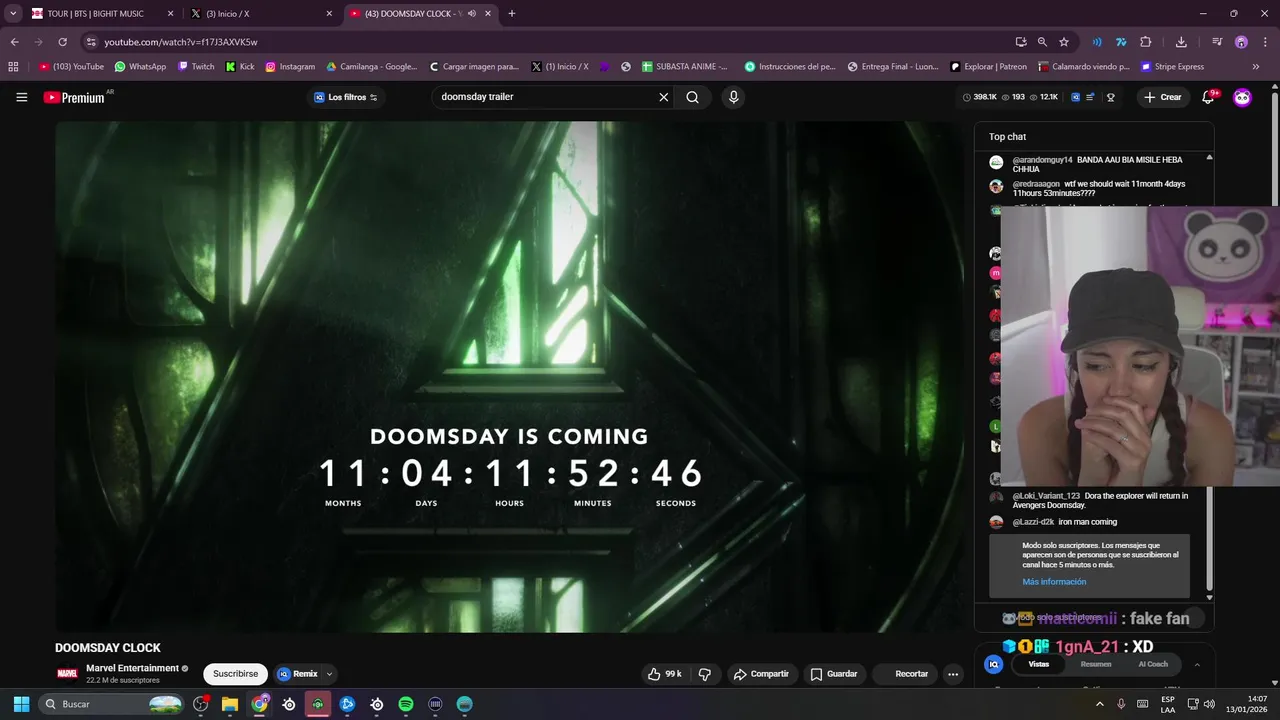Click the Suscribirse button
1280x720 pixels.
235,674
